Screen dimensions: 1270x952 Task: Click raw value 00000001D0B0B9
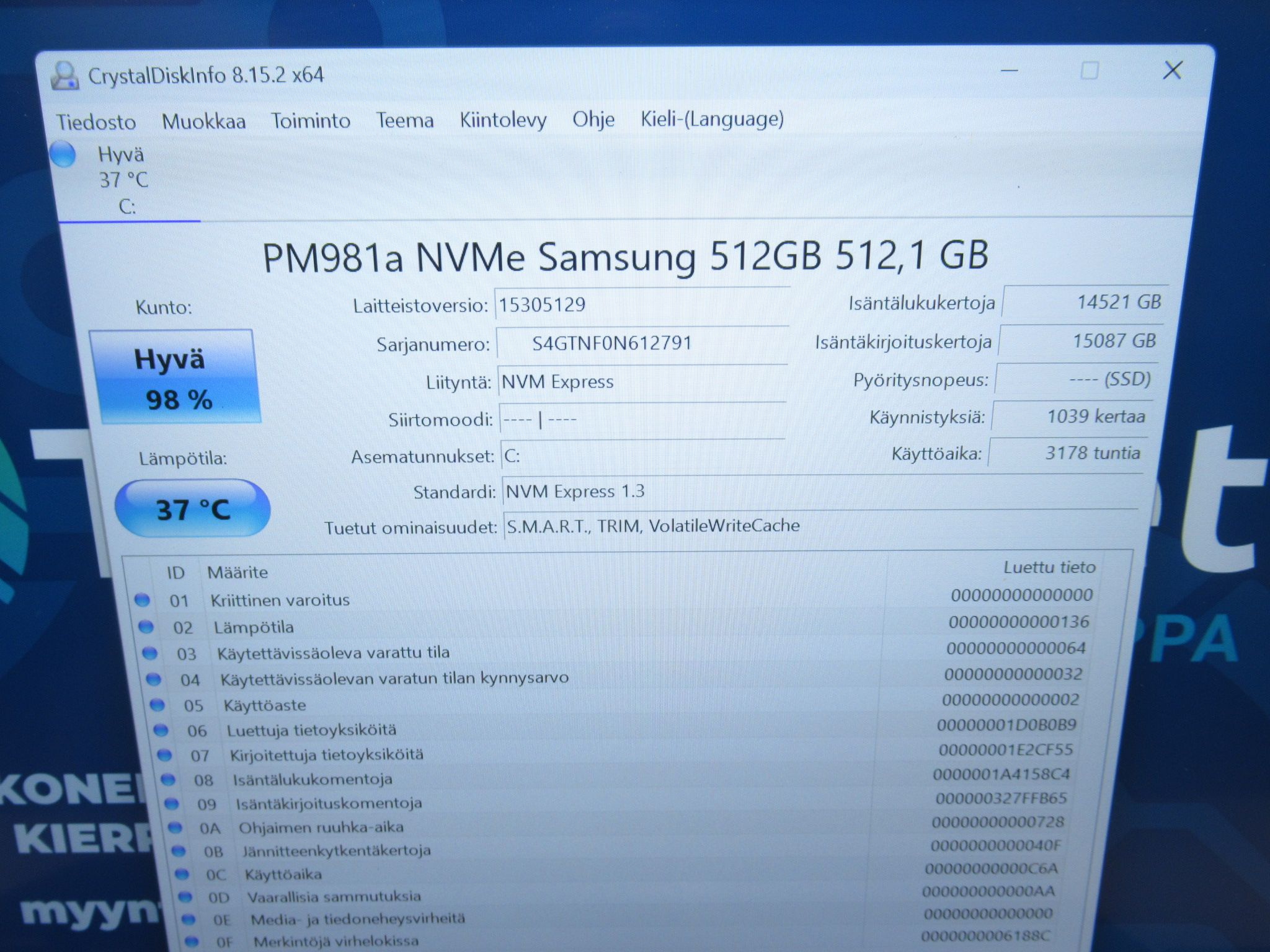pos(1006,725)
